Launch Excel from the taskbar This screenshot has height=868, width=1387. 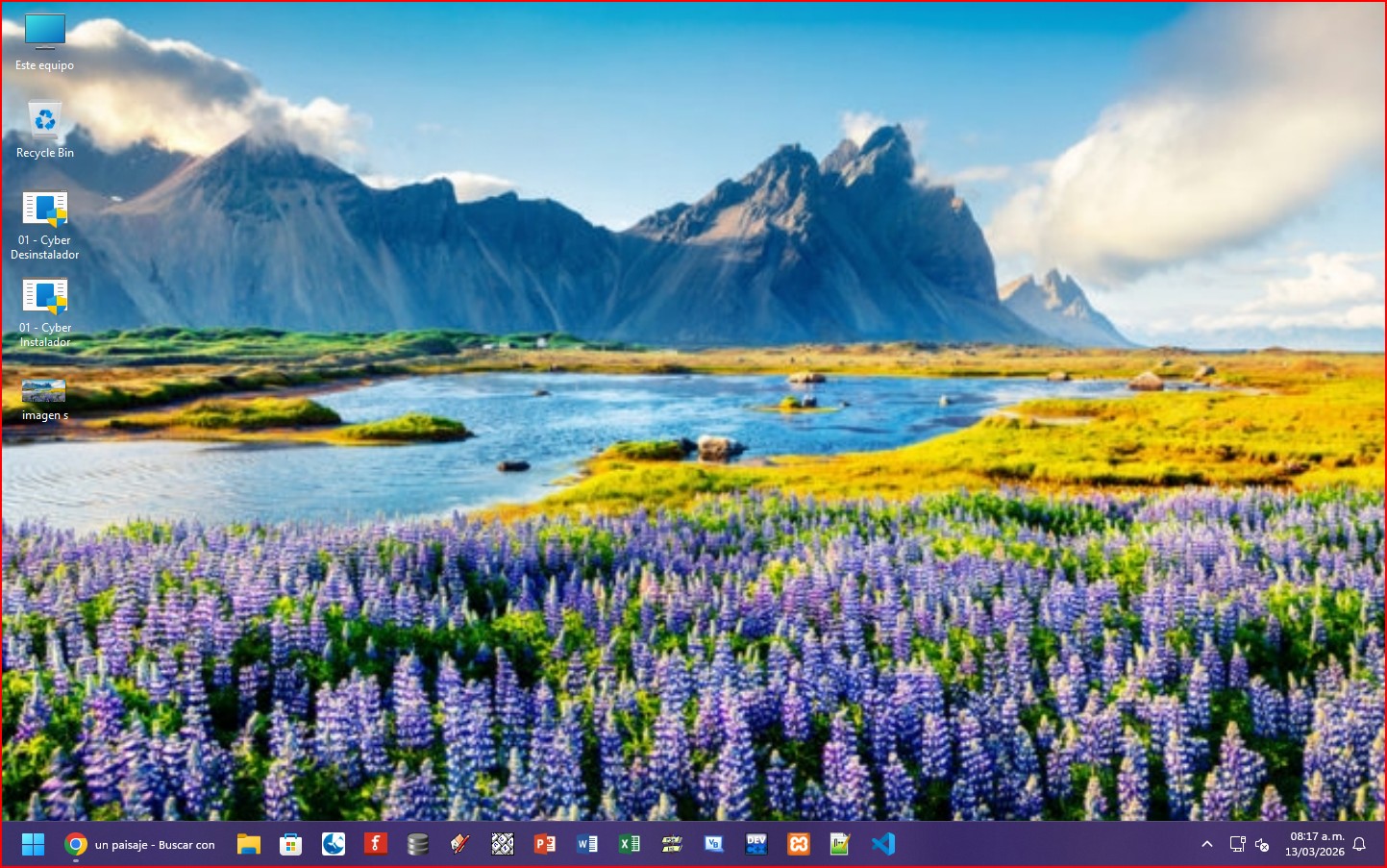630,844
